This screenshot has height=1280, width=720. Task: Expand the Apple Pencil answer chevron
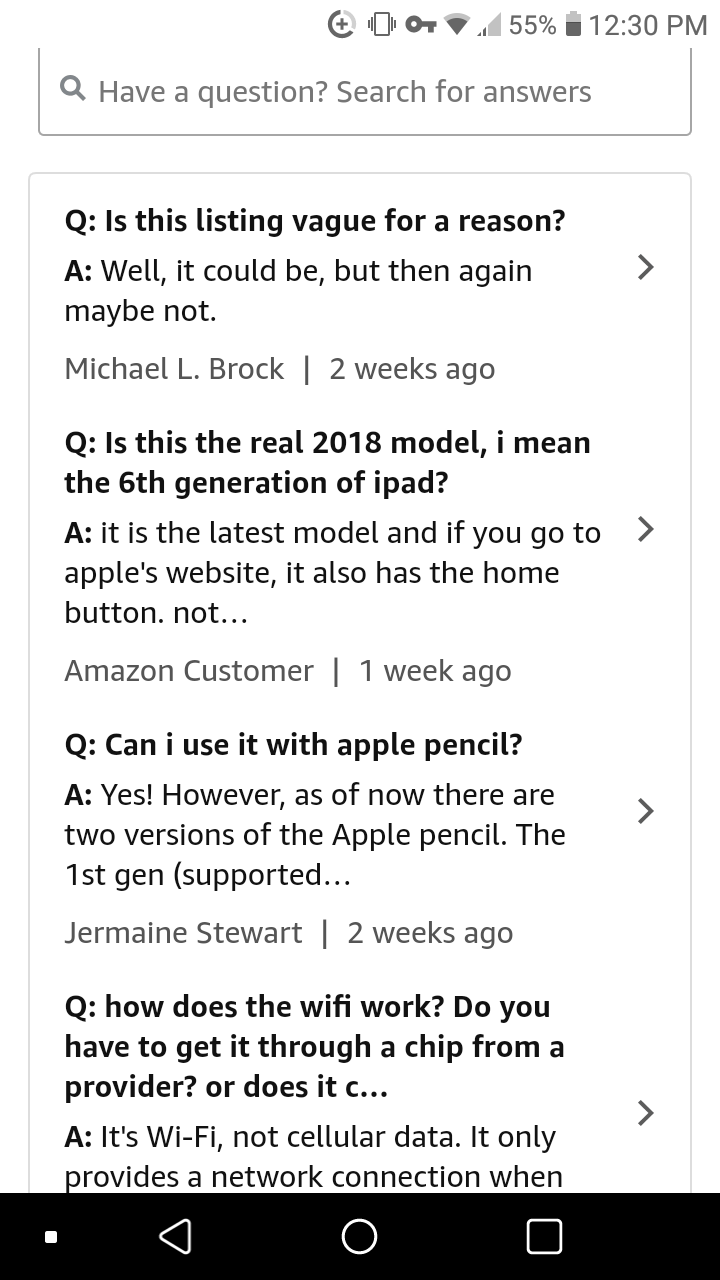coord(646,810)
